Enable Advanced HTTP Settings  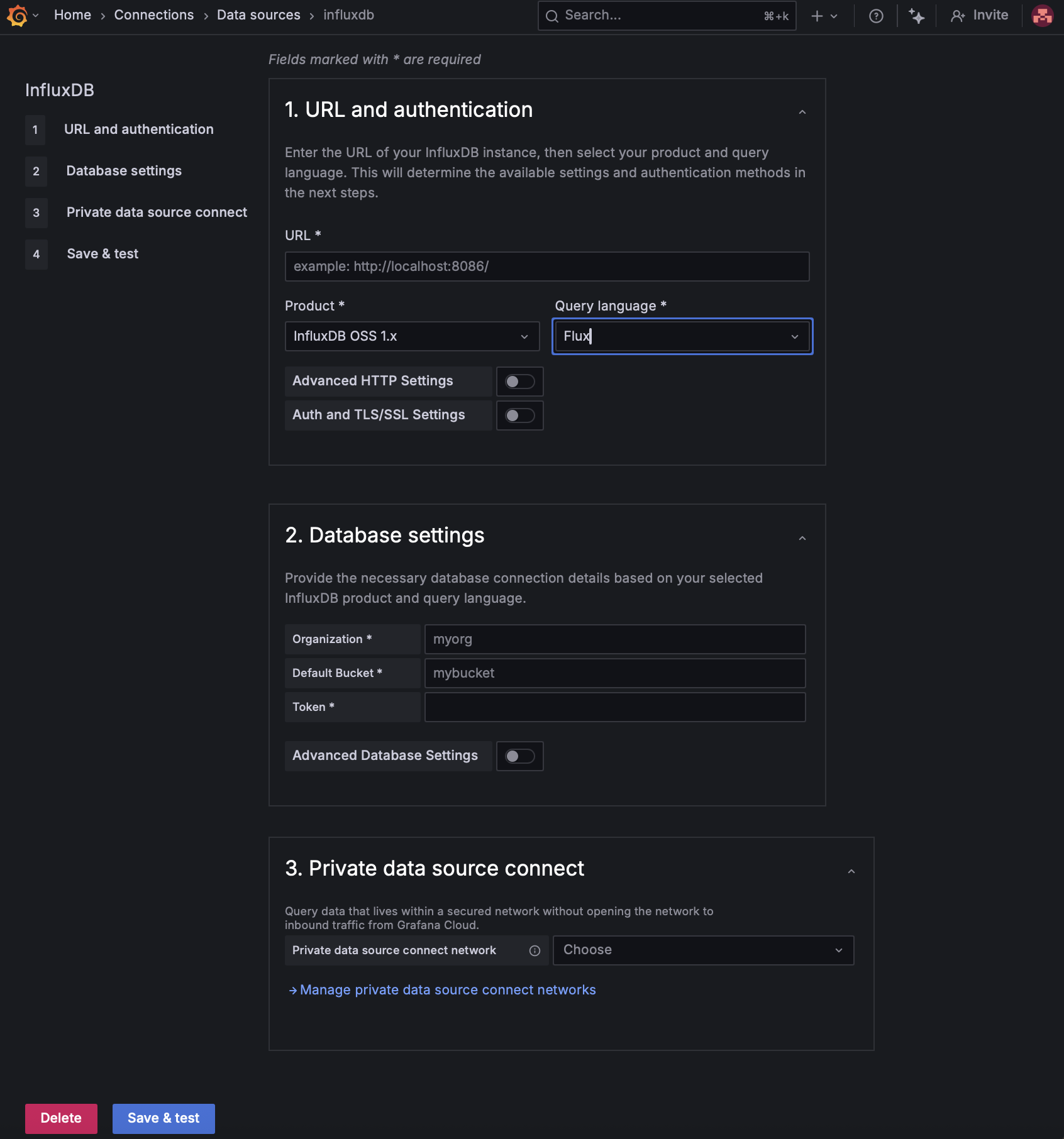tap(519, 381)
